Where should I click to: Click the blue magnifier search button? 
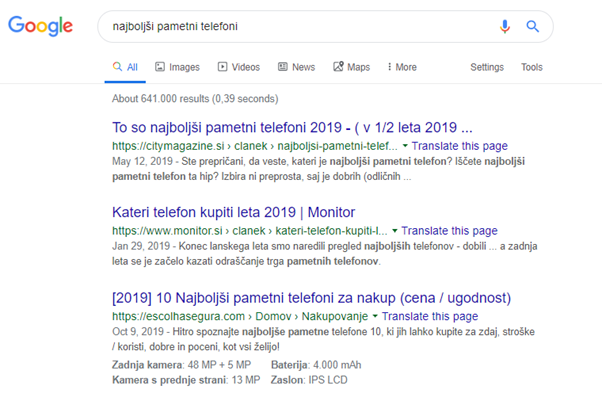[533, 26]
